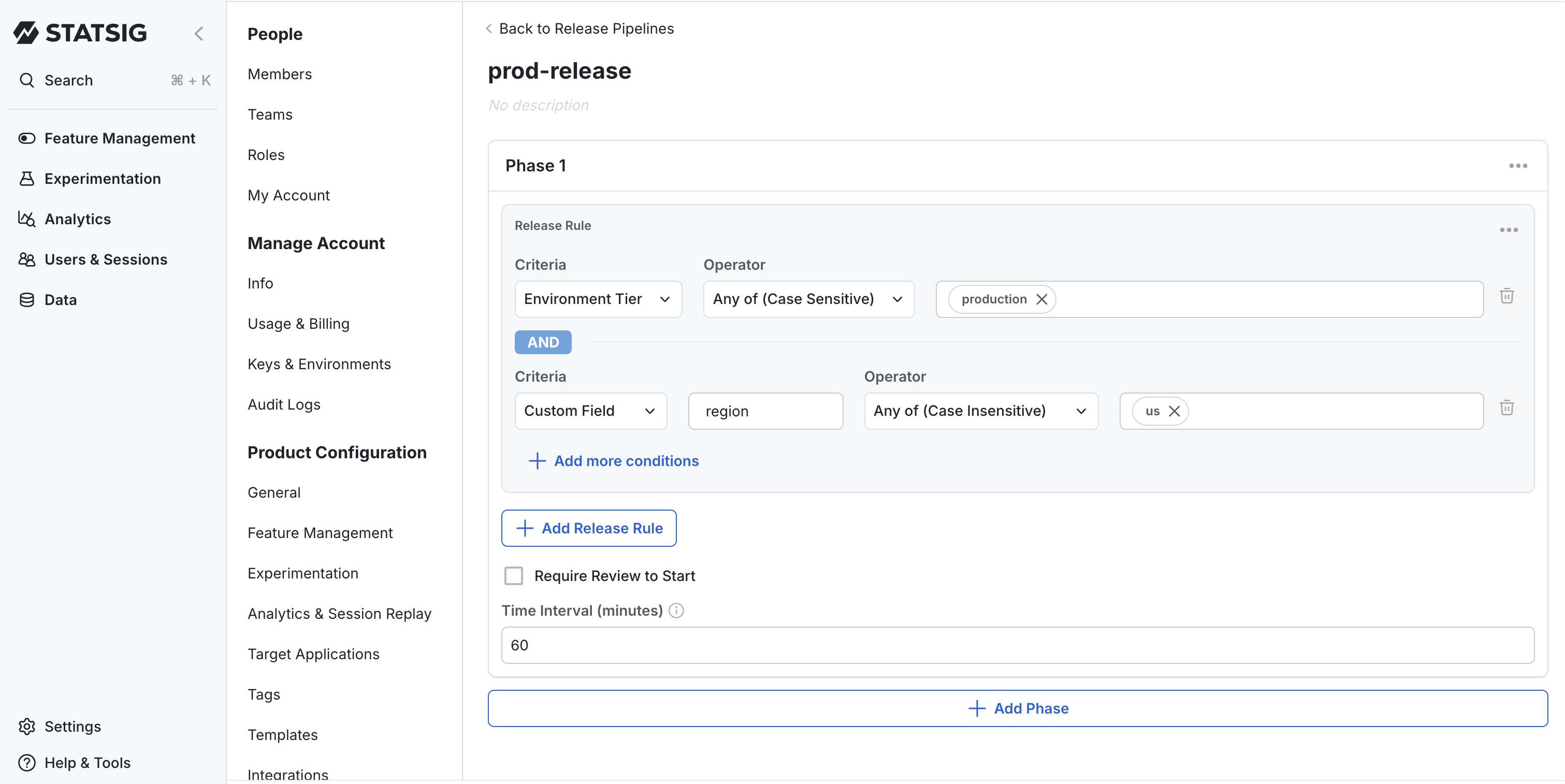This screenshot has width=1565, height=784.
Task: Delete the Environment Tier condition with the trash icon
Action: click(x=1506, y=296)
